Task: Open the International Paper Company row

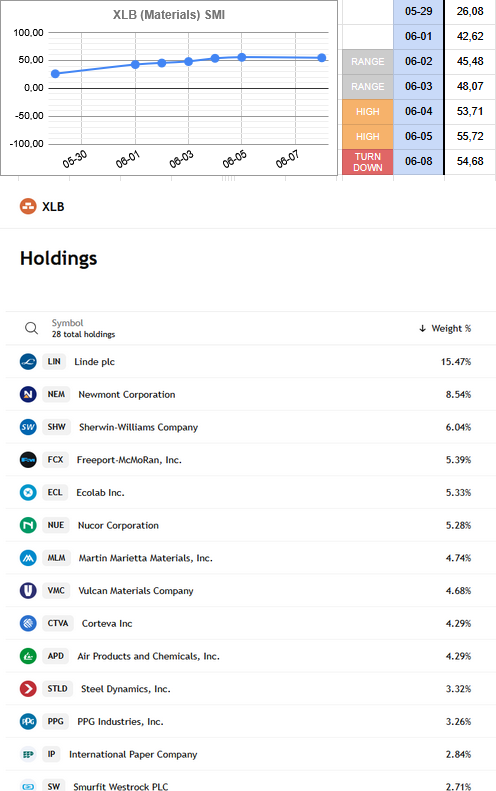Action: (250, 754)
